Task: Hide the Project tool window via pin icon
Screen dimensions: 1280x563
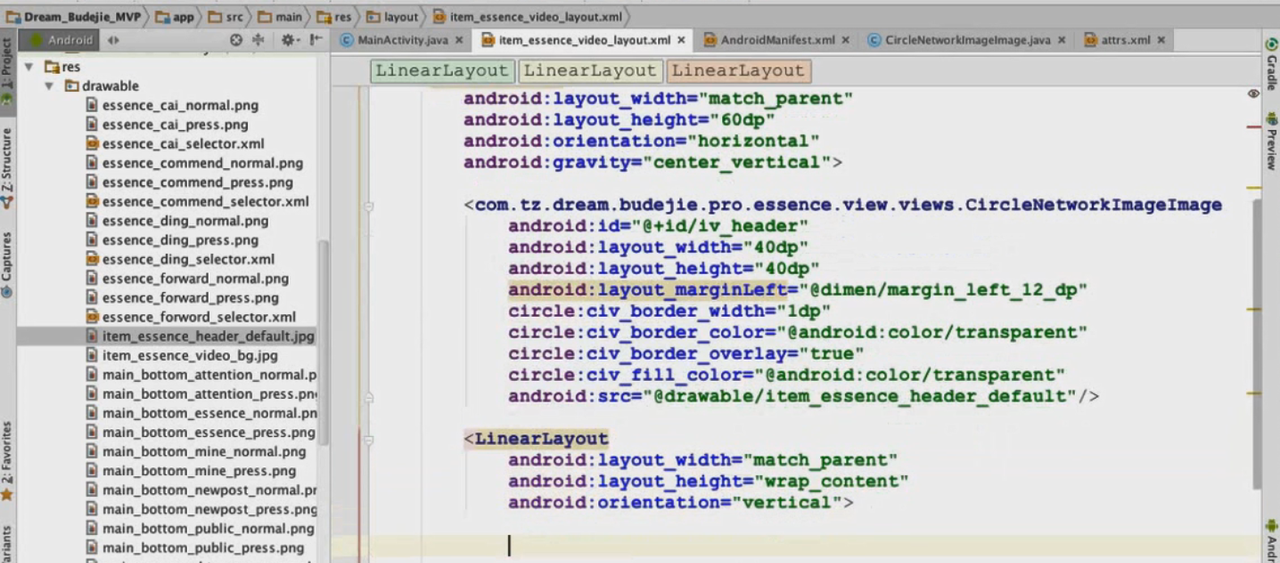Action: [x=316, y=40]
